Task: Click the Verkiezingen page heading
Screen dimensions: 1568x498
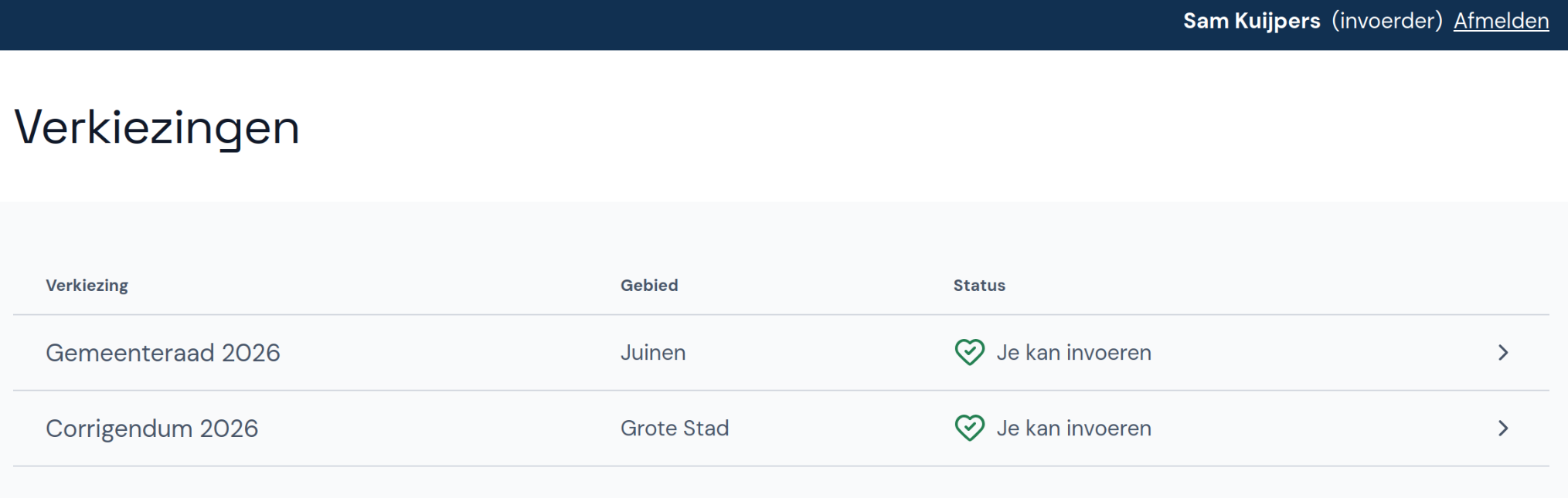Action: click(x=158, y=127)
